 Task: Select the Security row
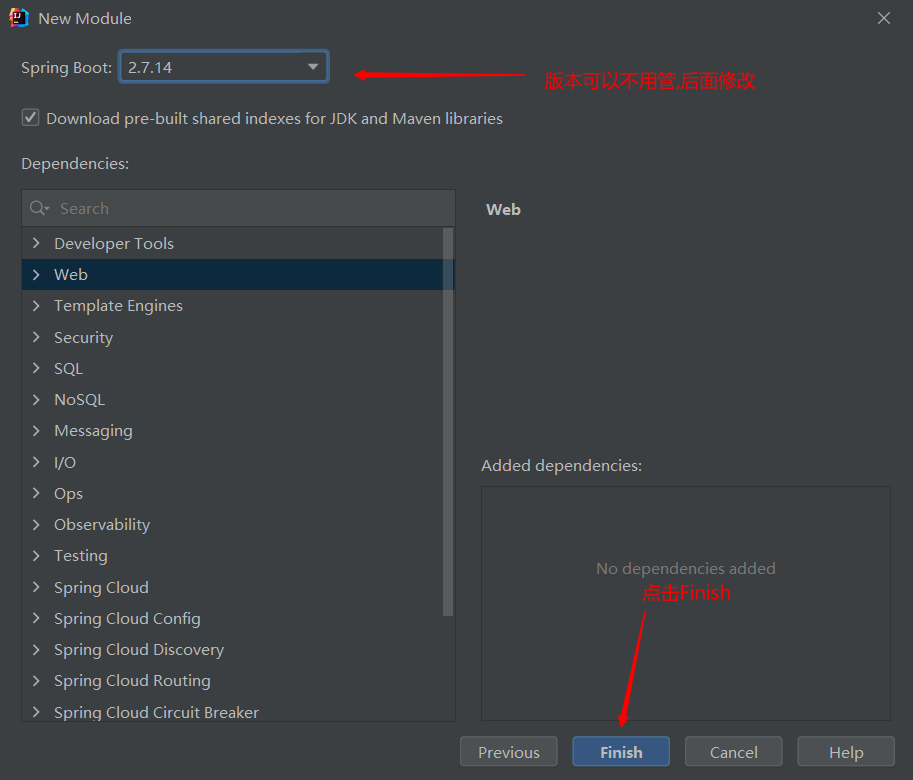click(232, 337)
